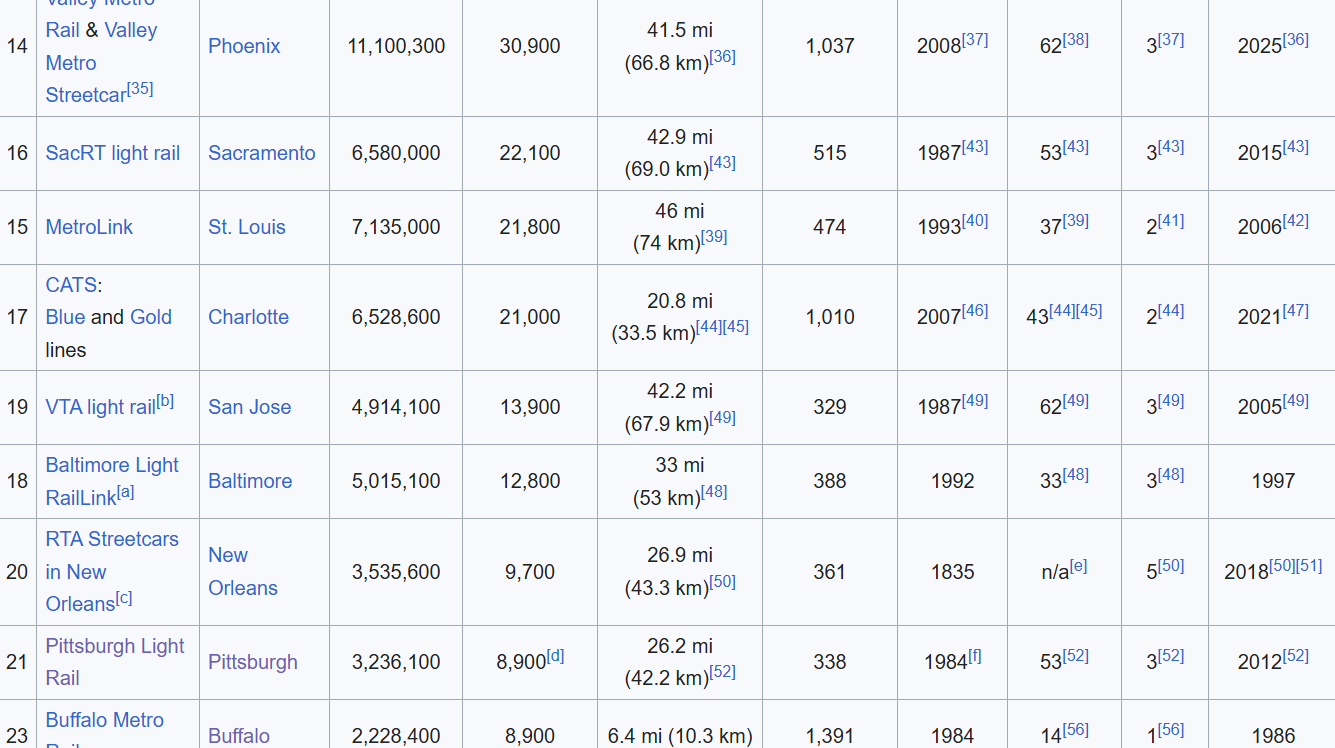
Task: Select the cell reading 4,914,100
Action: (396, 407)
